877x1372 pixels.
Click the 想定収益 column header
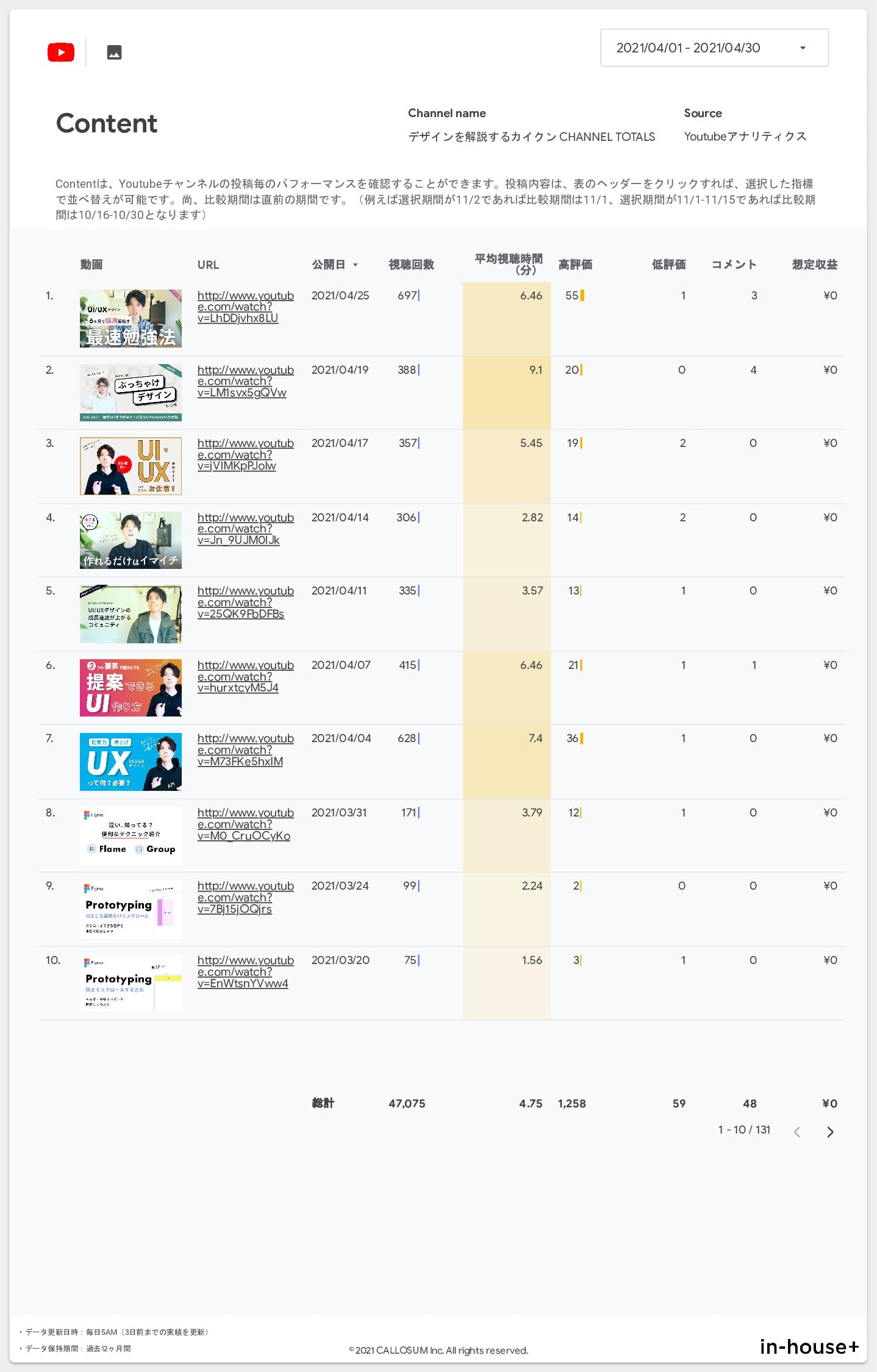pos(814,265)
